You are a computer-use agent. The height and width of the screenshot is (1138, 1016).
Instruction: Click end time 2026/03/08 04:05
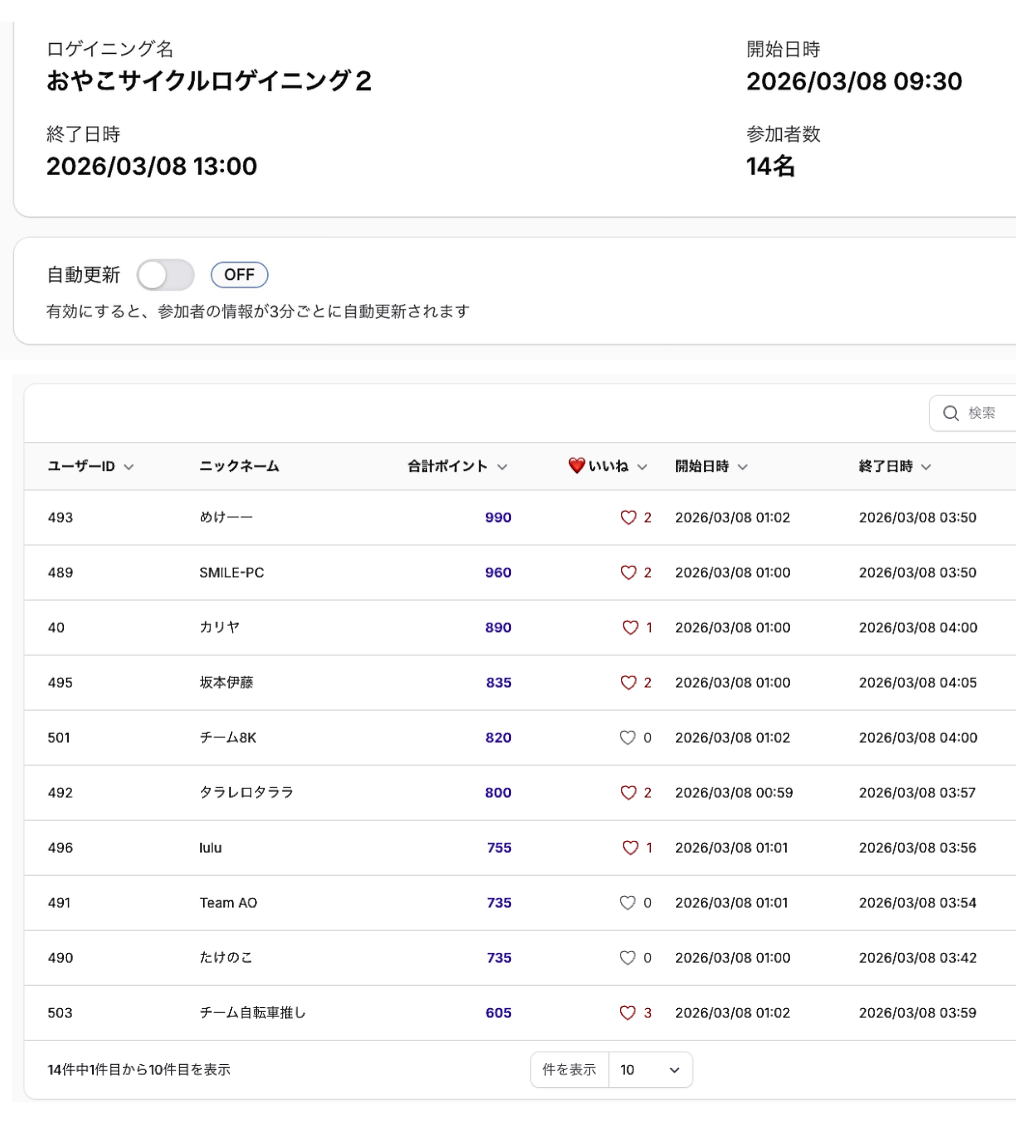click(918, 683)
